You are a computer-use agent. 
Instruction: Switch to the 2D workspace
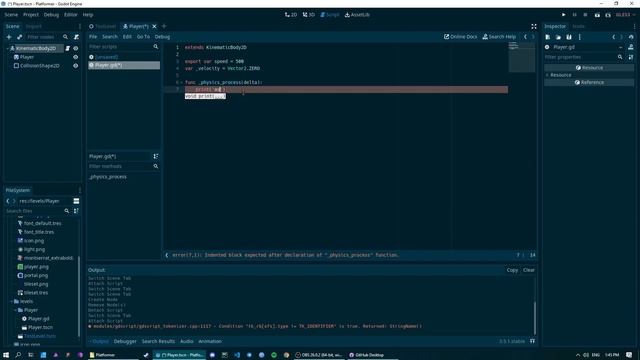pyautogui.click(x=291, y=15)
